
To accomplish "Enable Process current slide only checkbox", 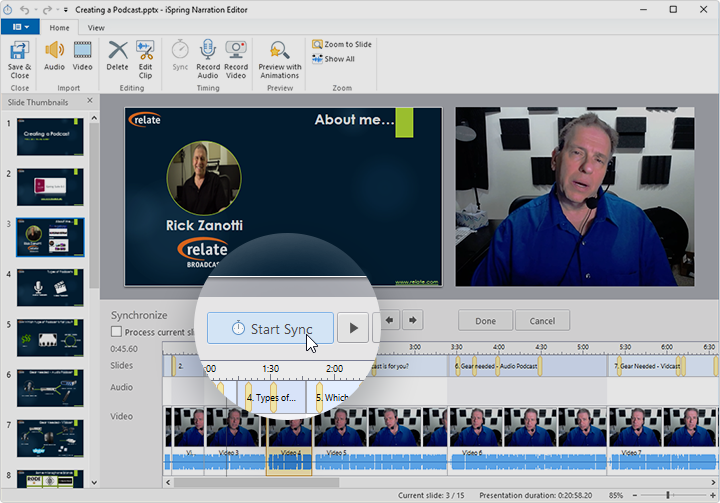I will coord(117,331).
